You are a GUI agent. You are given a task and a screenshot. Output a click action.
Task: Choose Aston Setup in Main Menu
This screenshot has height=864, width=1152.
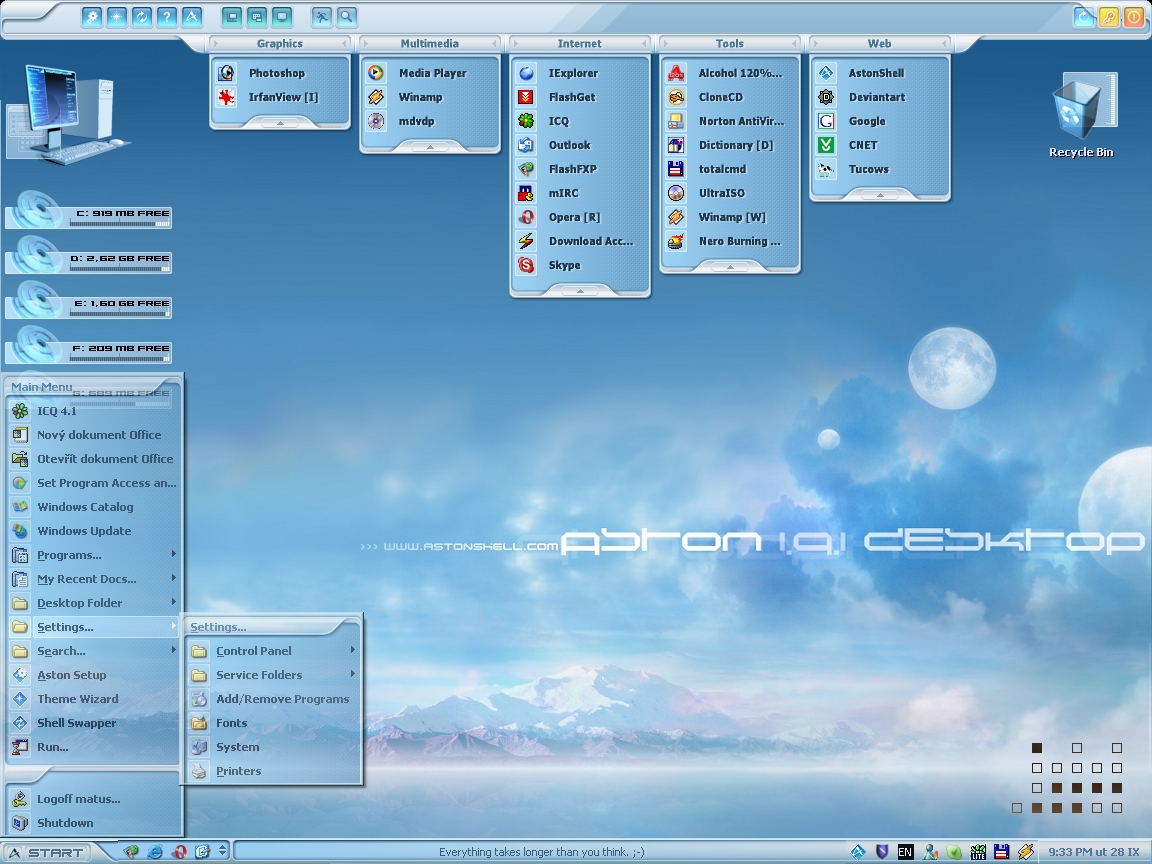[x=94, y=675]
